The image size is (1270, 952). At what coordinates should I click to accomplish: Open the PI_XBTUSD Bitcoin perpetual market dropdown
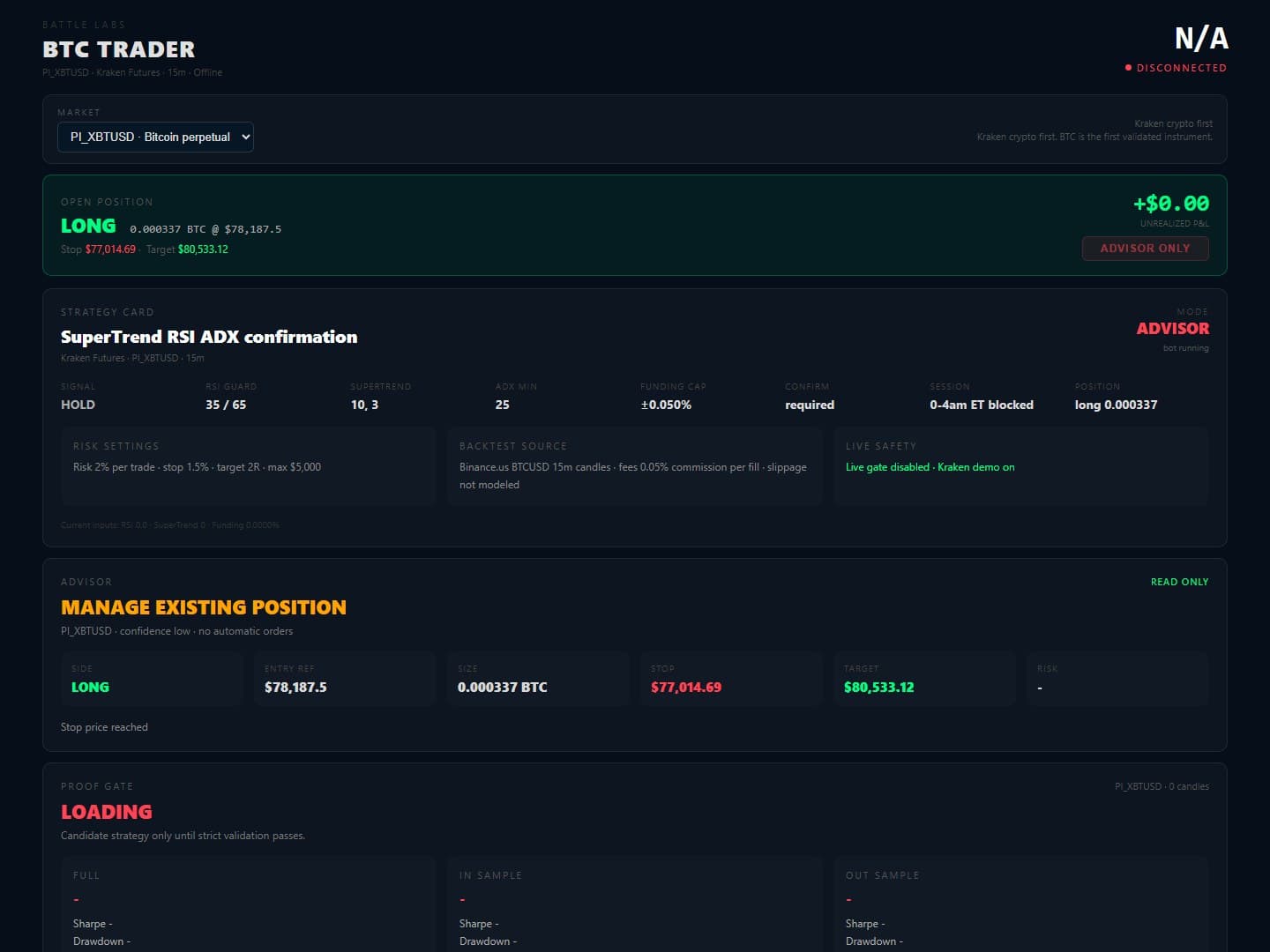point(155,137)
